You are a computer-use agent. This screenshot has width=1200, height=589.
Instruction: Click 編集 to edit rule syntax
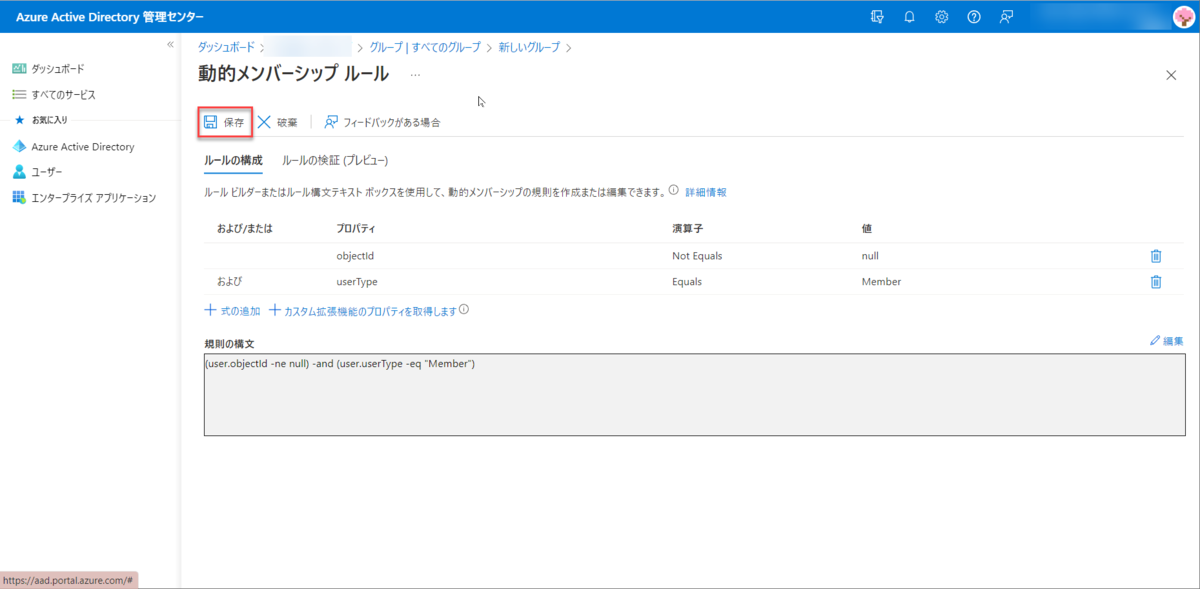(x=1167, y=341)
